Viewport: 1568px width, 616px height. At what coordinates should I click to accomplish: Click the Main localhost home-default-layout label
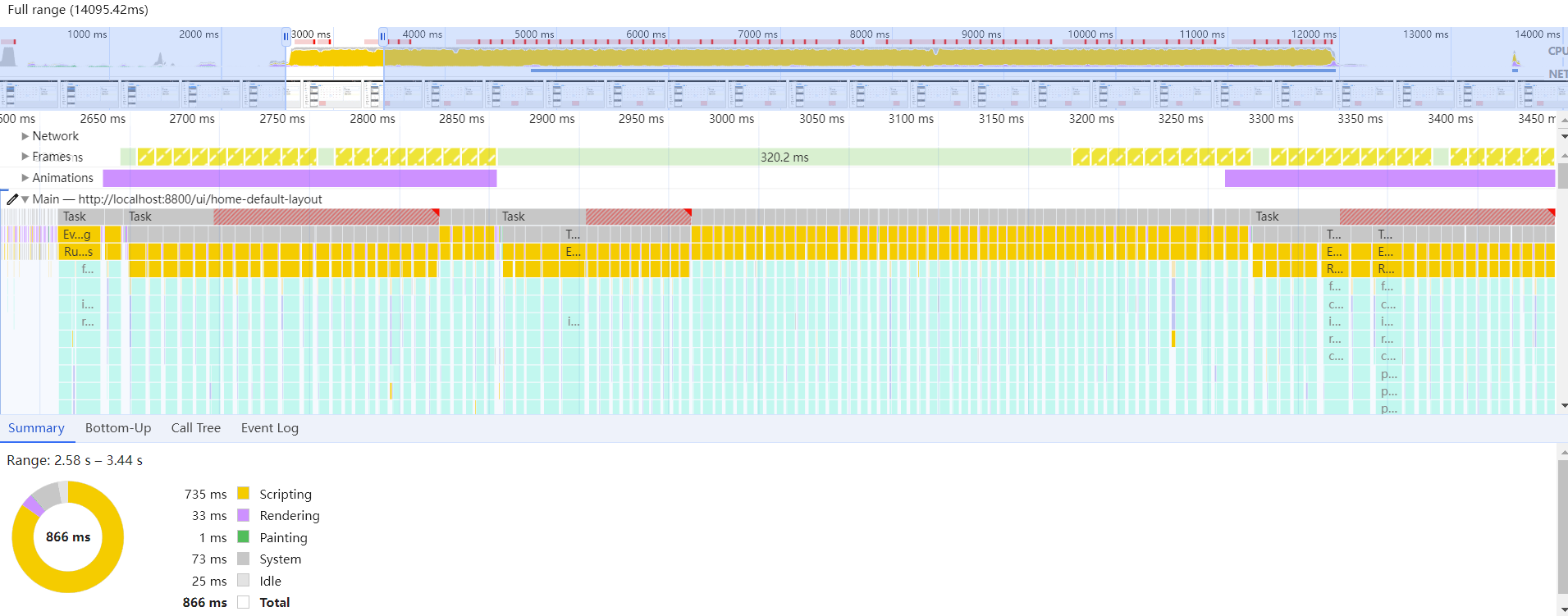point(177,199)
